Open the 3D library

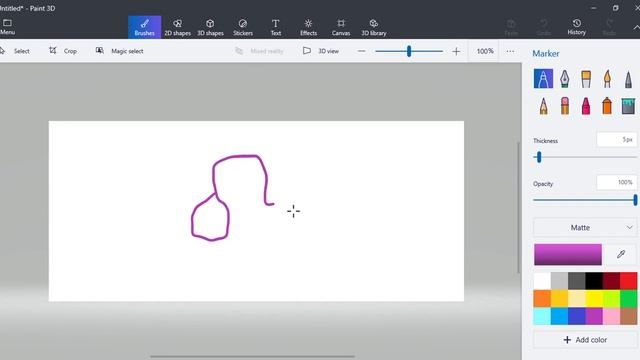pos(373,27)
